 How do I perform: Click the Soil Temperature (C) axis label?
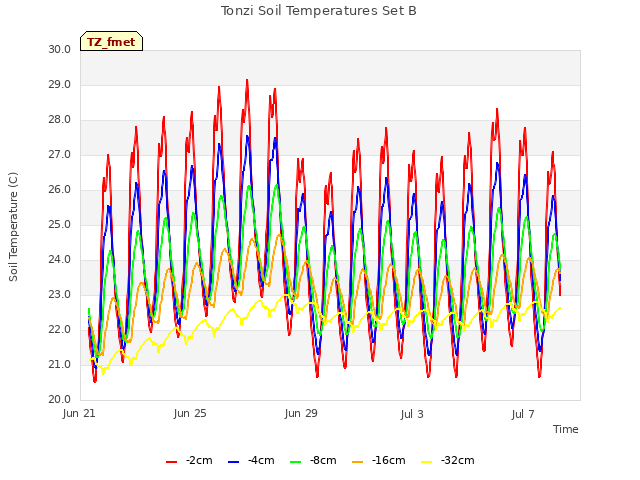tap(13, 227)
